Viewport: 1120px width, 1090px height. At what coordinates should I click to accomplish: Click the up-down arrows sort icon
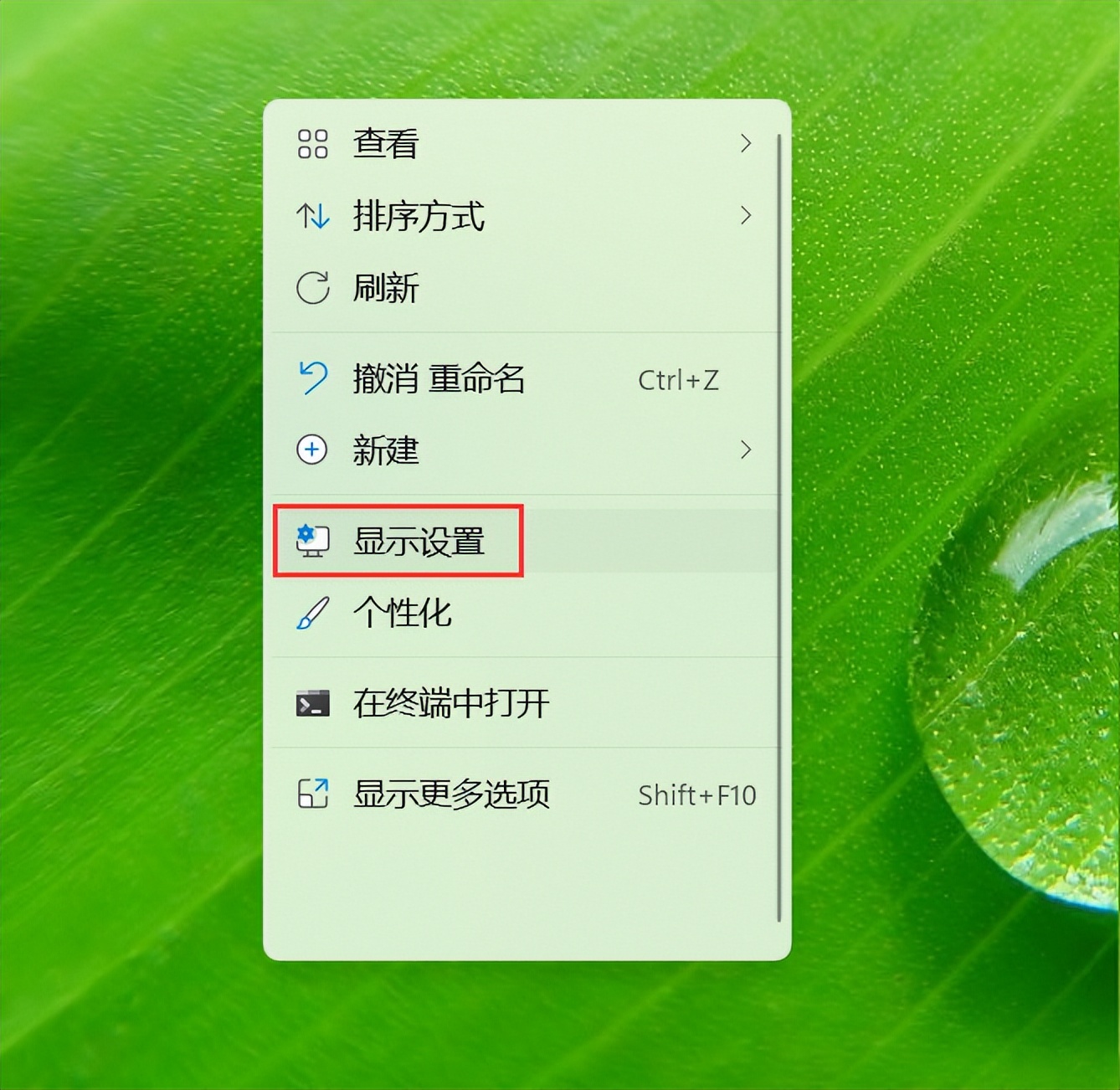(x=312, y=216)
